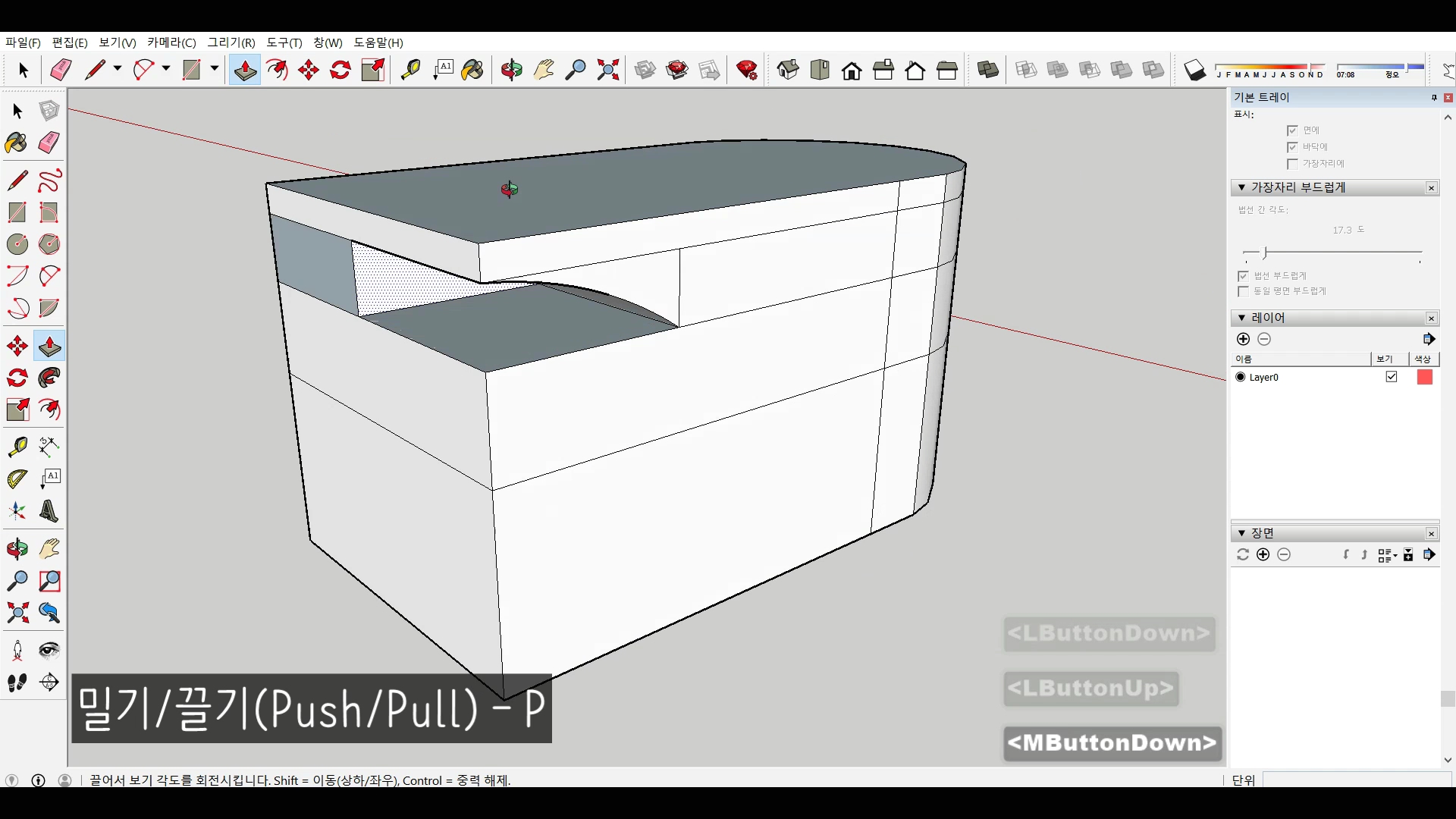Select the Eraser tool in top toolbar
Viewport: 1456px width, 819px height.
pos(61,71)
